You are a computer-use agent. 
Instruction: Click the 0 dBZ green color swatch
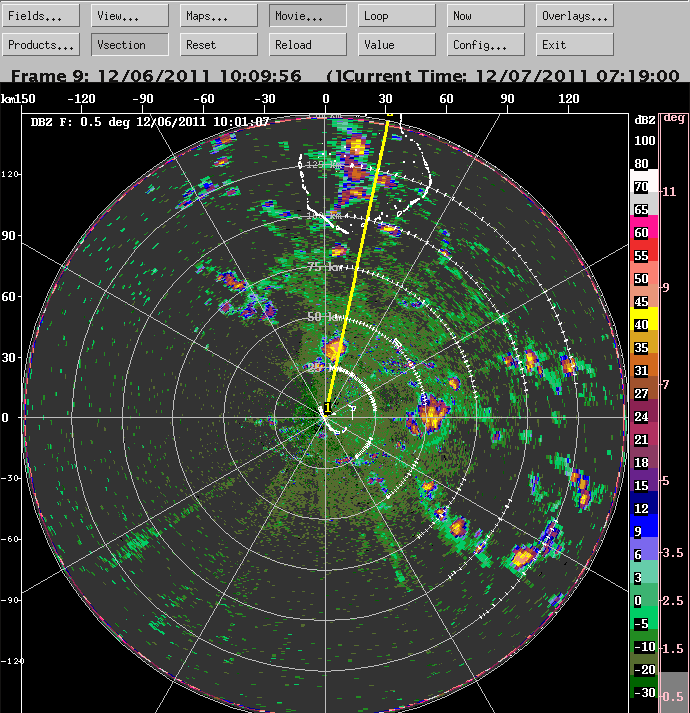click(644, 595)
